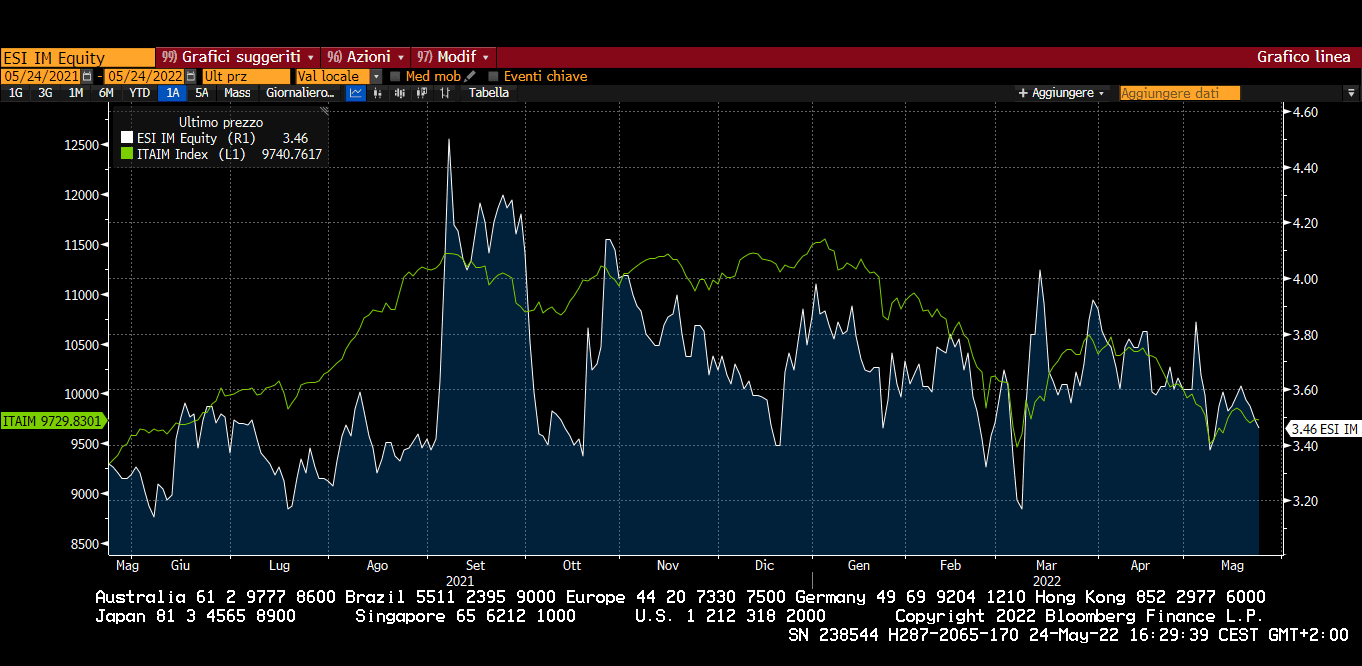Open the Azioni dropdown menu

(367, 57)
